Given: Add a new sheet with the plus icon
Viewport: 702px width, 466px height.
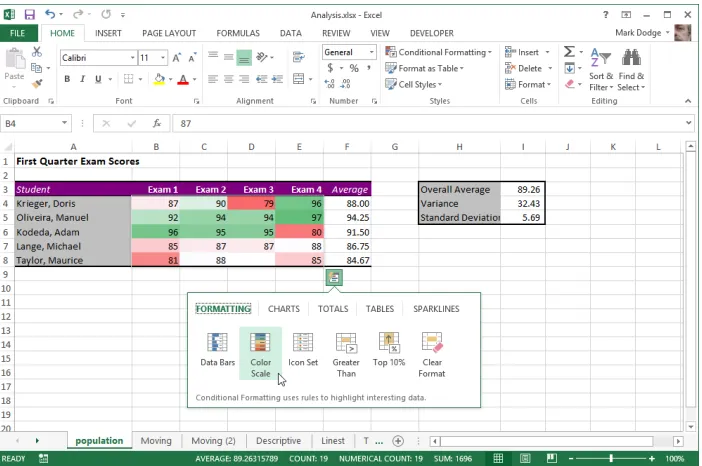Looking at the screenshot, I should (x=398, y=441).
